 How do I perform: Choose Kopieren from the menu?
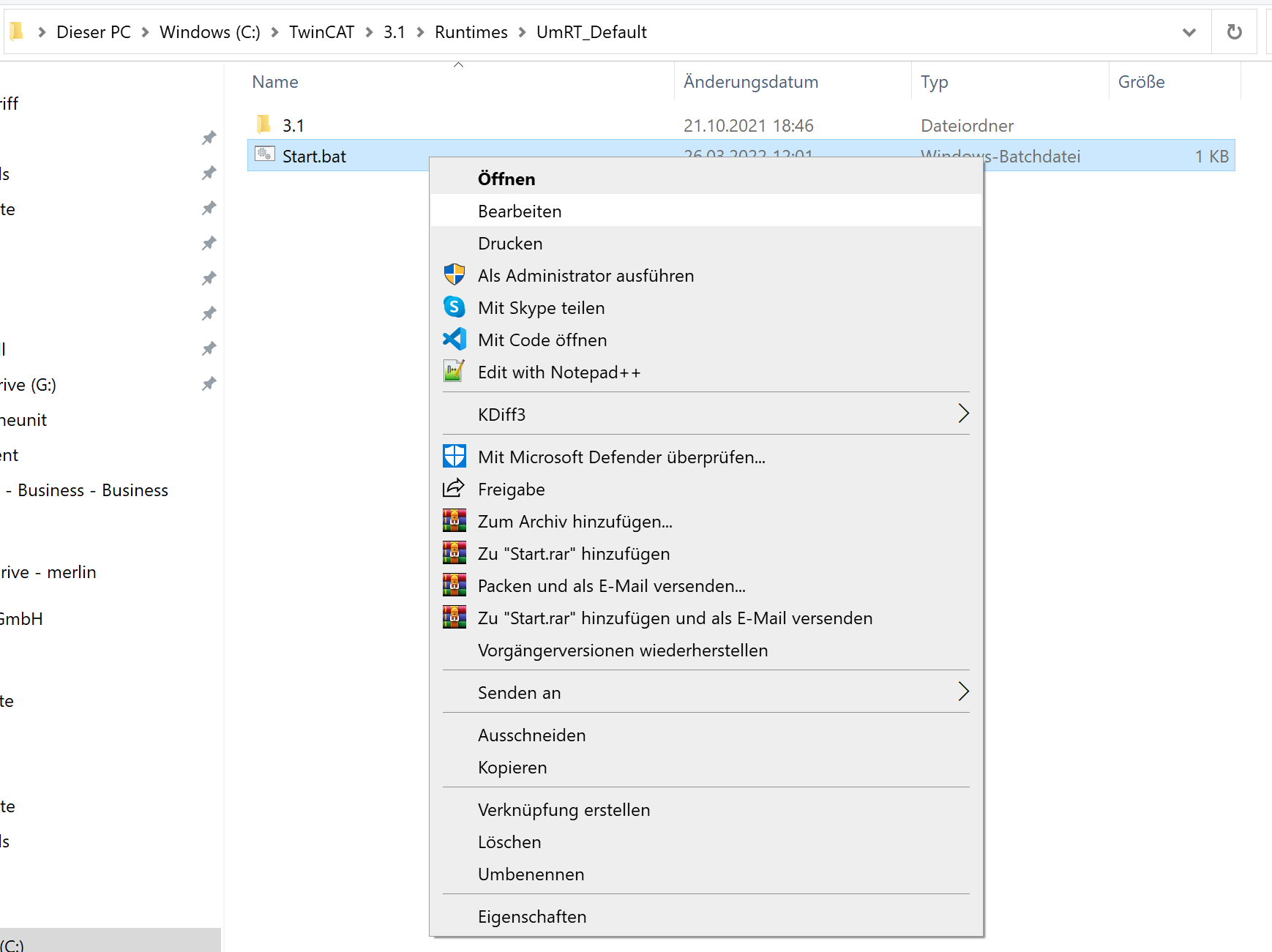pos(706,767)
